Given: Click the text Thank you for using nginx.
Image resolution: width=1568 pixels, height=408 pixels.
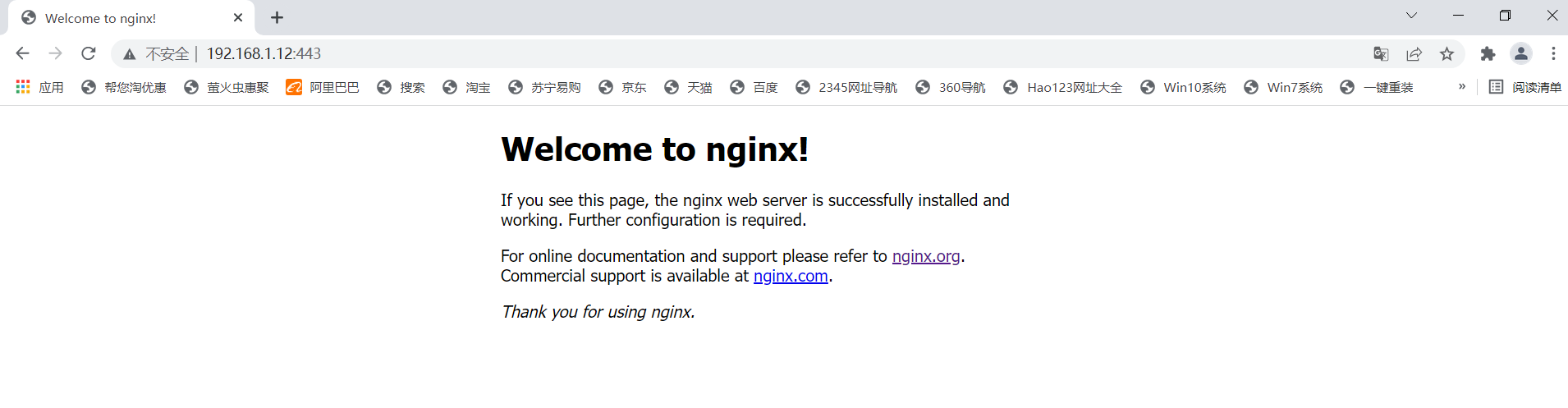Looking at the screenshot, I should pos(598,312).
